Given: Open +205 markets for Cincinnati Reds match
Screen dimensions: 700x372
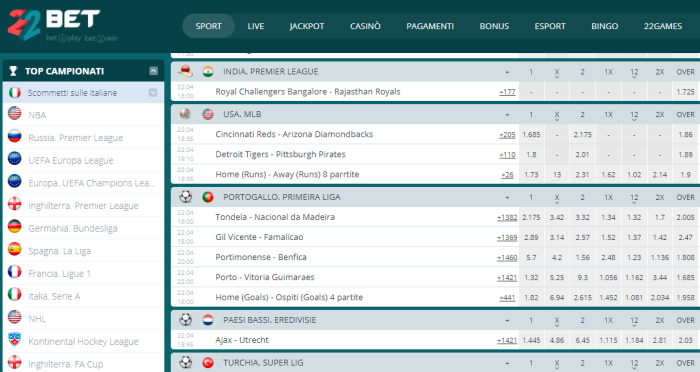Looking at the screenshot, I should [507, 134].
